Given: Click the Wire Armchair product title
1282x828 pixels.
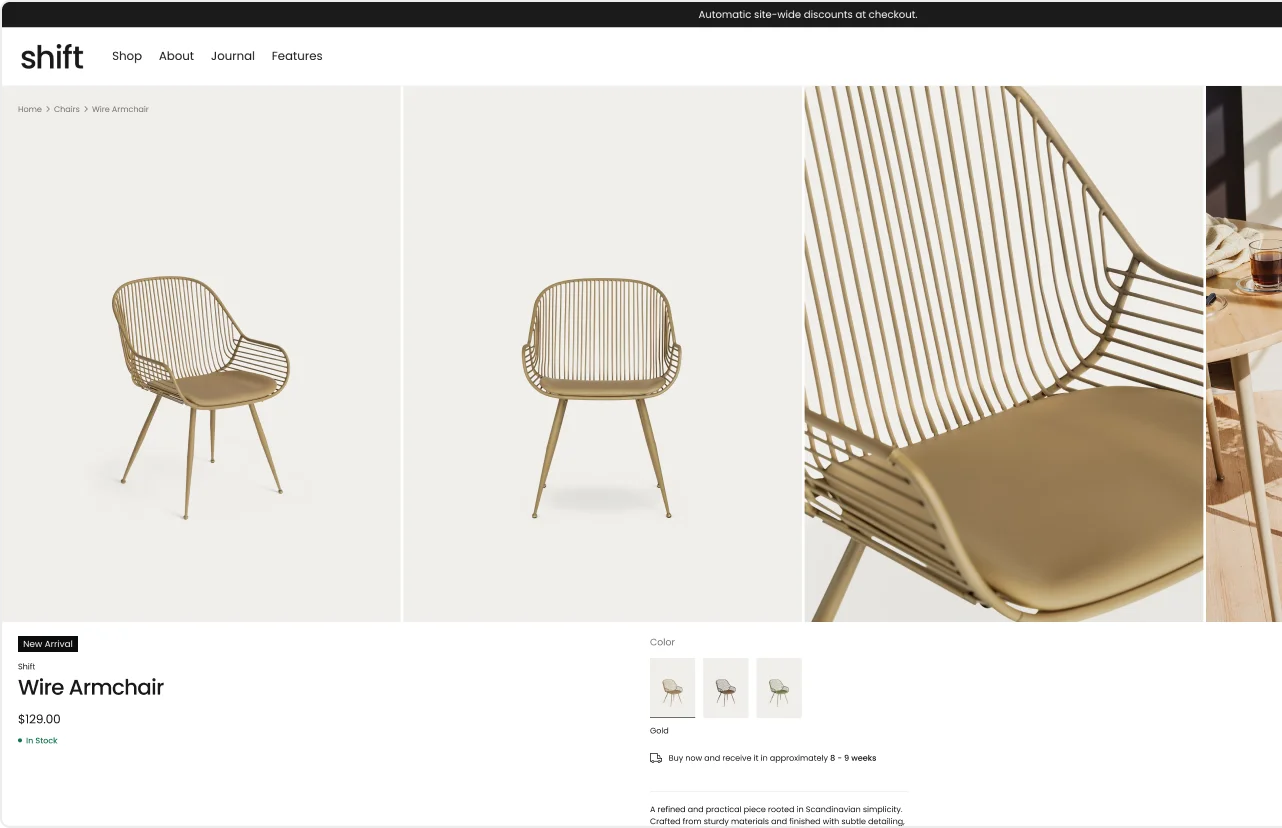Looking at the screenshot, I should [91, 688].
